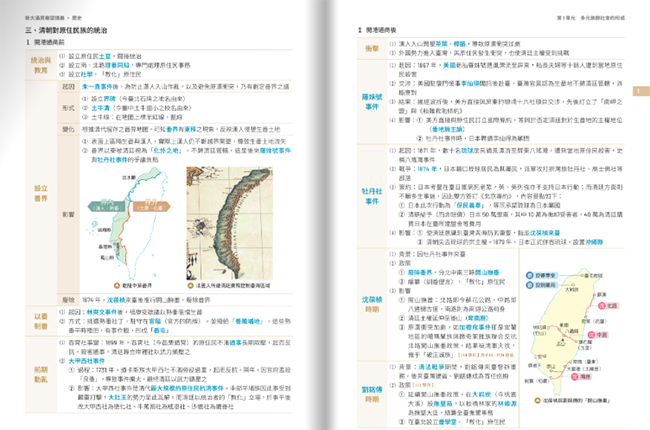
Task: Click the row label 統治與教育
Action: click(x=41, y=65)
